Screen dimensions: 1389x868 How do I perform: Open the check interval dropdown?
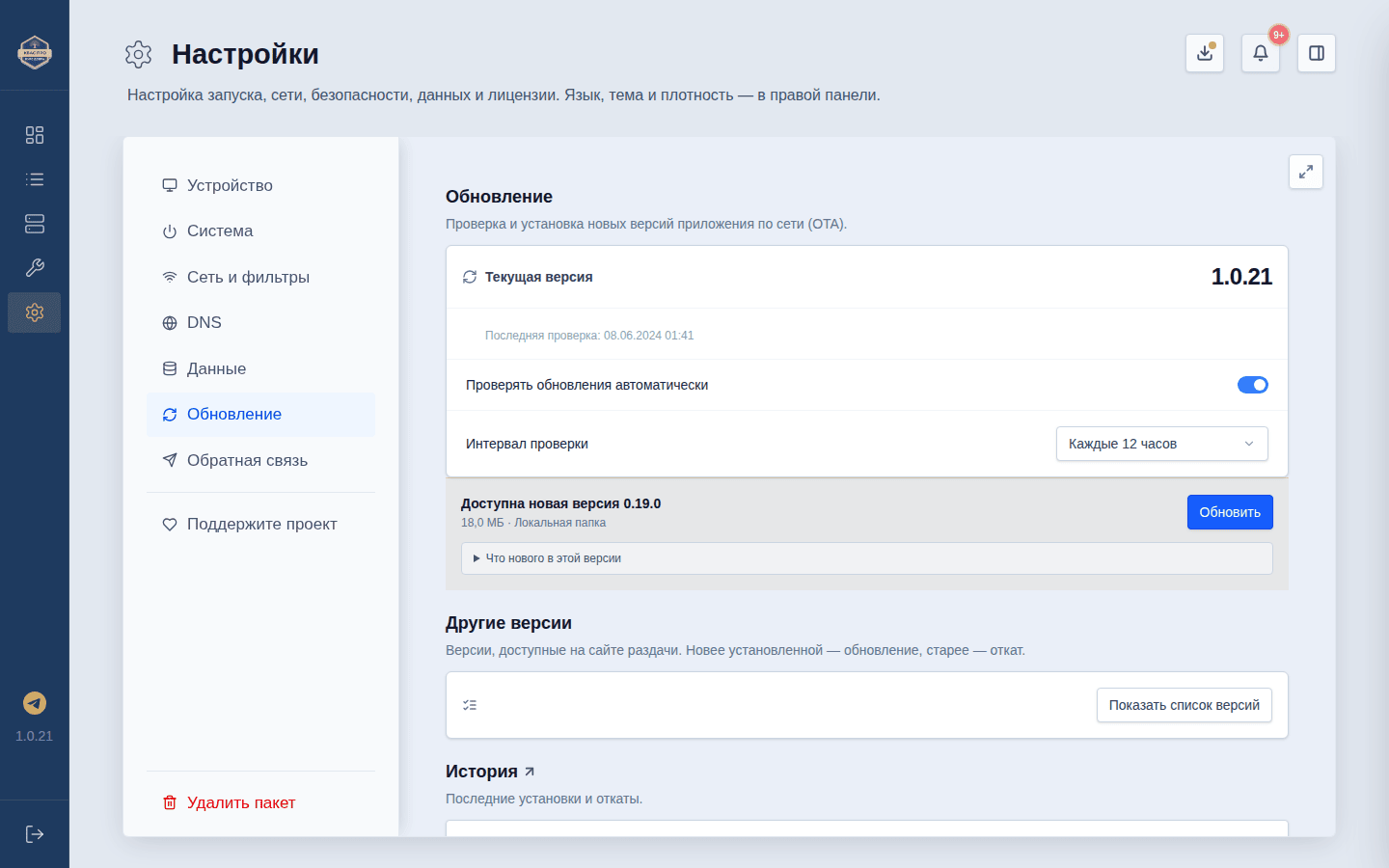1162,444
